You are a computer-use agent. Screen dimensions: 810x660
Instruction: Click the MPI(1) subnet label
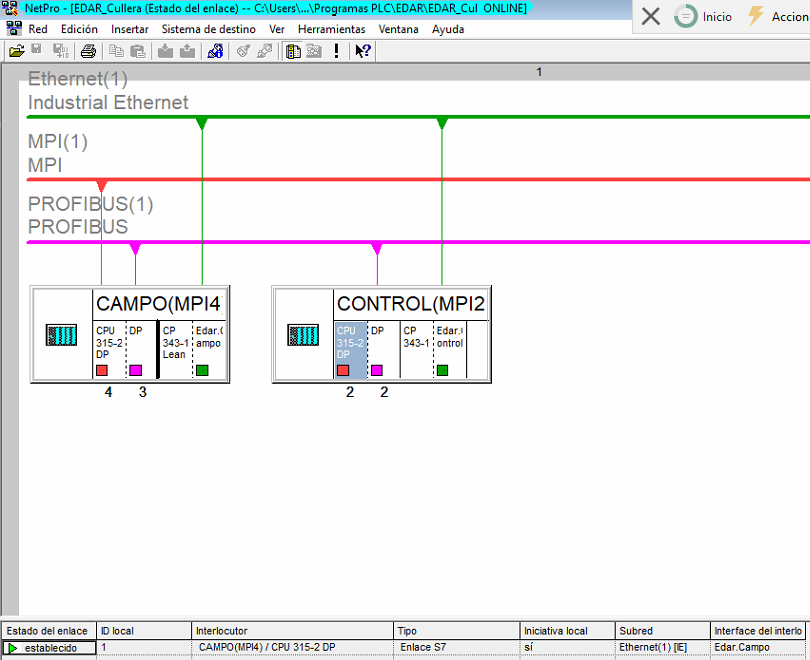[x=58, y=142]
